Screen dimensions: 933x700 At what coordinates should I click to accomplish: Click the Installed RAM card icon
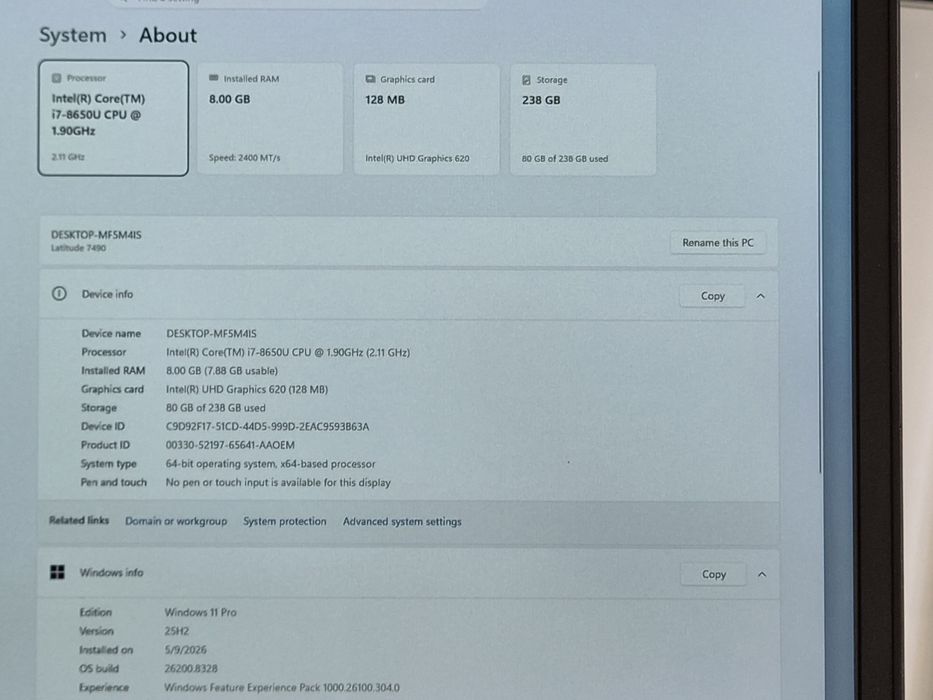214,78
